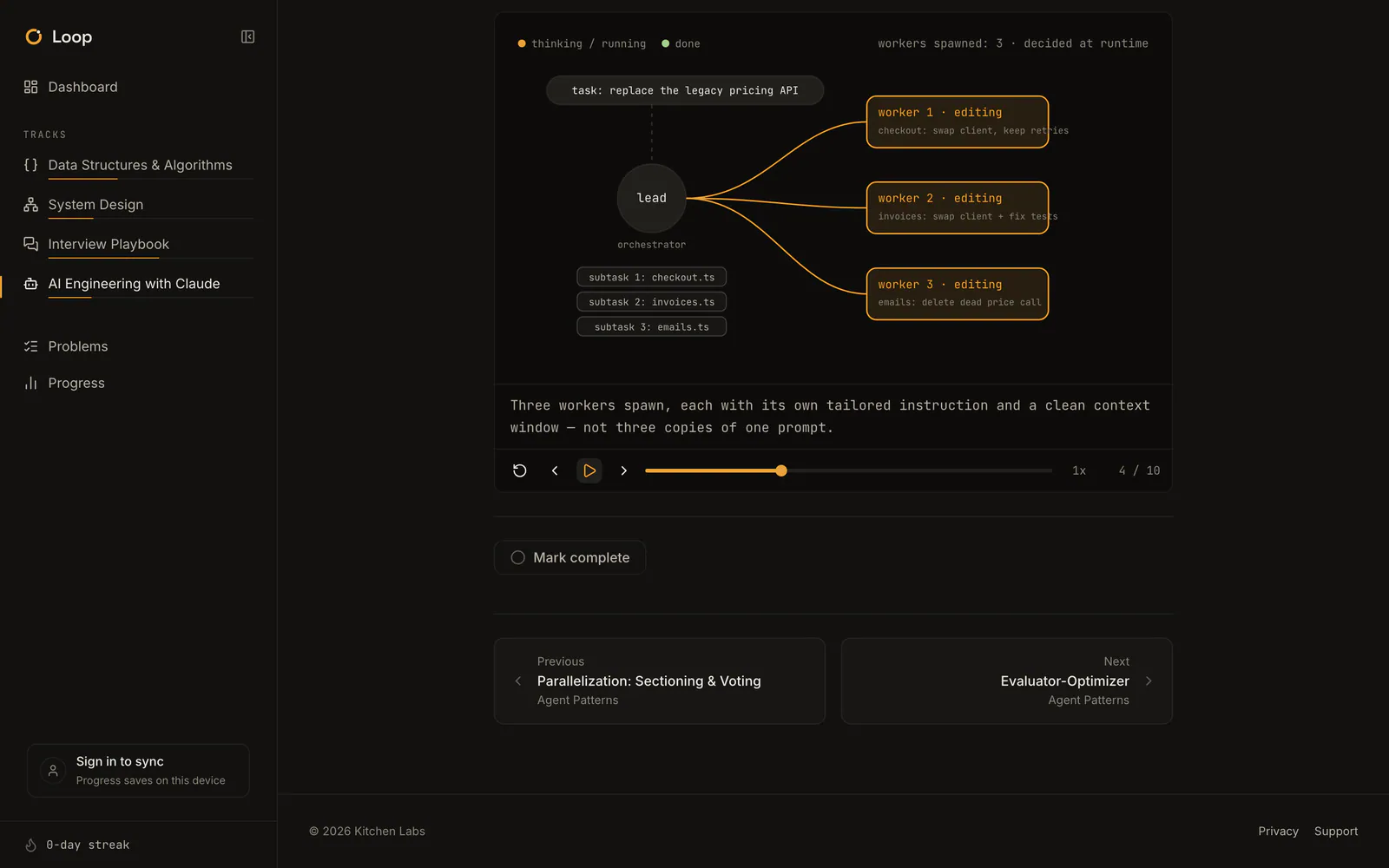
Task: Click the Progress bar-chart icon
Action: 31,383
